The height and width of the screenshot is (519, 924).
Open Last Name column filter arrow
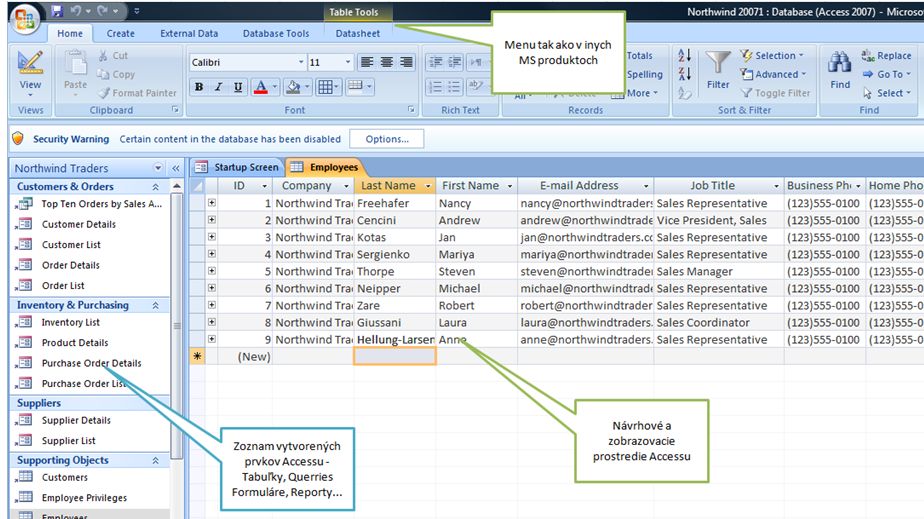click(x=428, y=186)
